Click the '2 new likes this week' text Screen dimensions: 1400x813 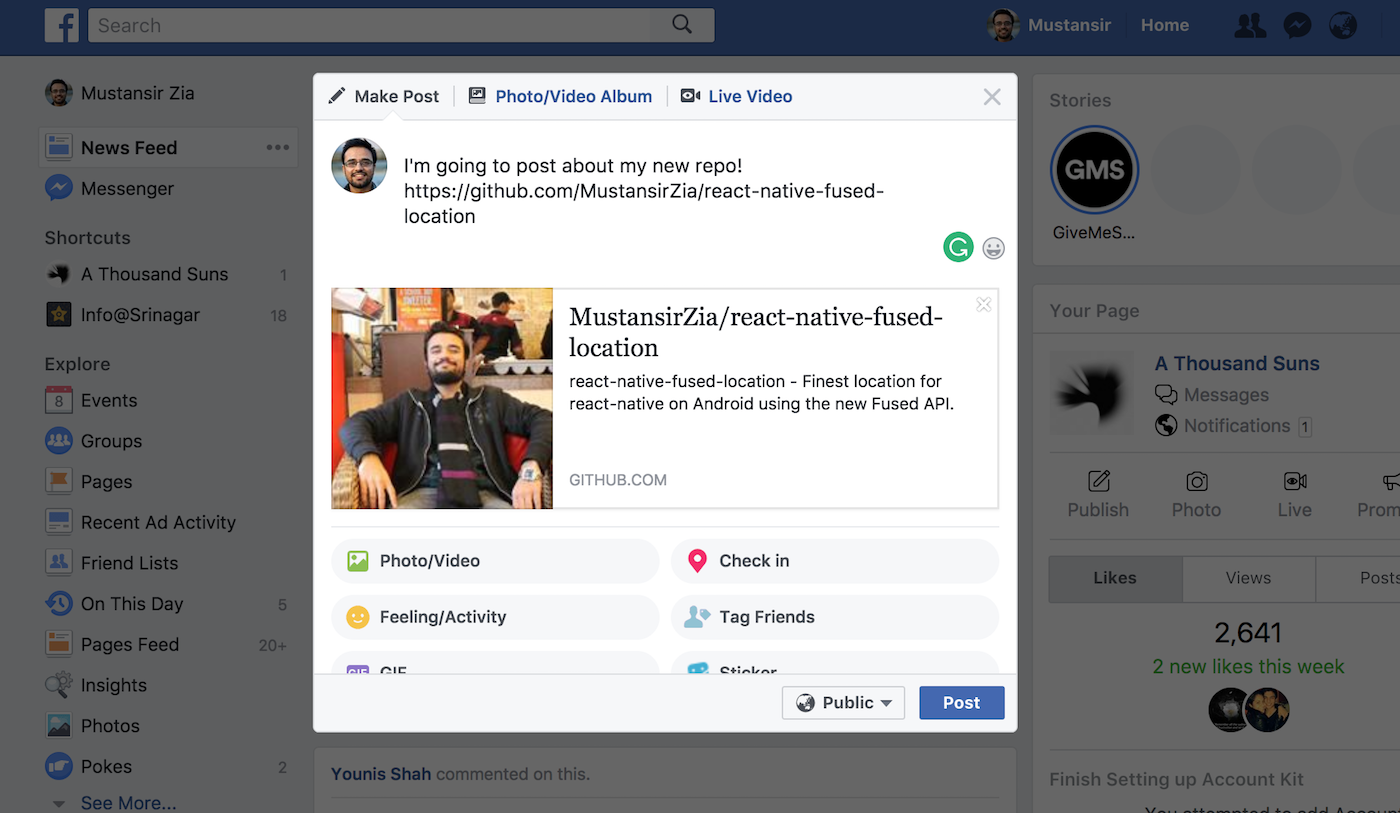1248,667
